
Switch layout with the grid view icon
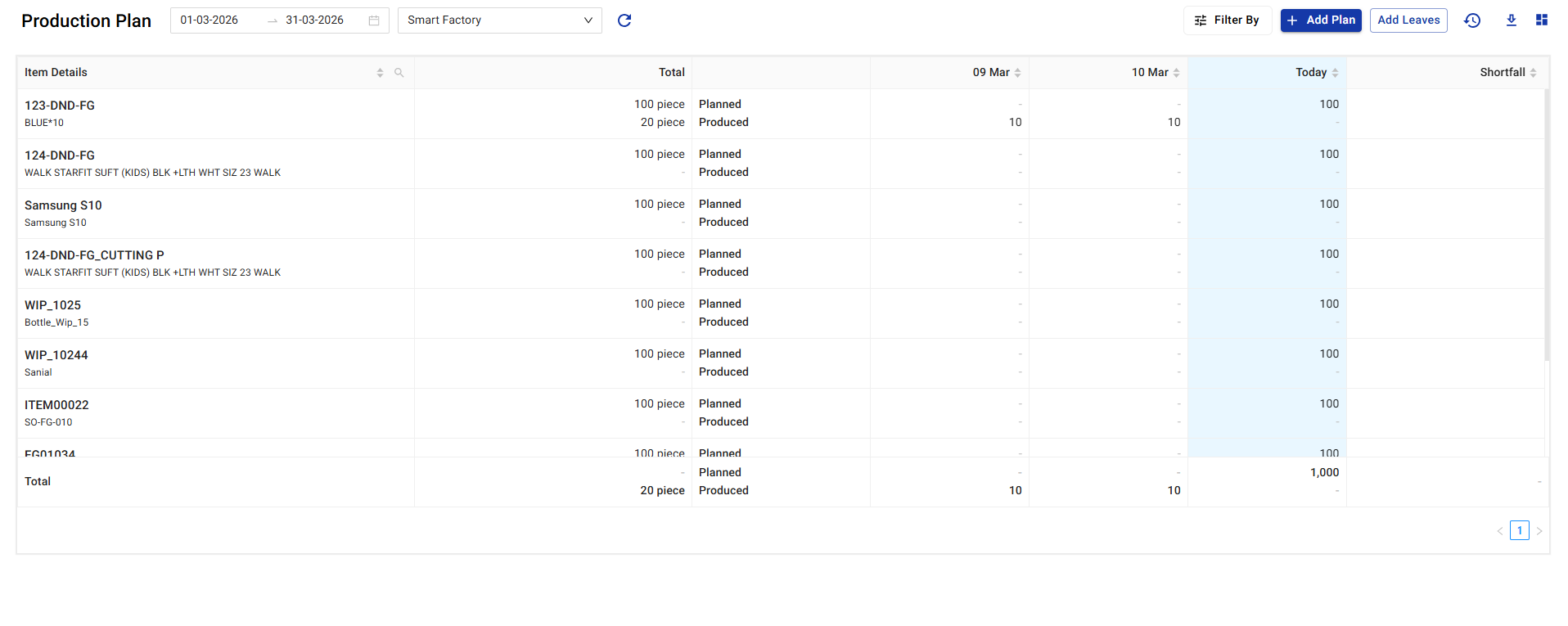pos(1542,20)
